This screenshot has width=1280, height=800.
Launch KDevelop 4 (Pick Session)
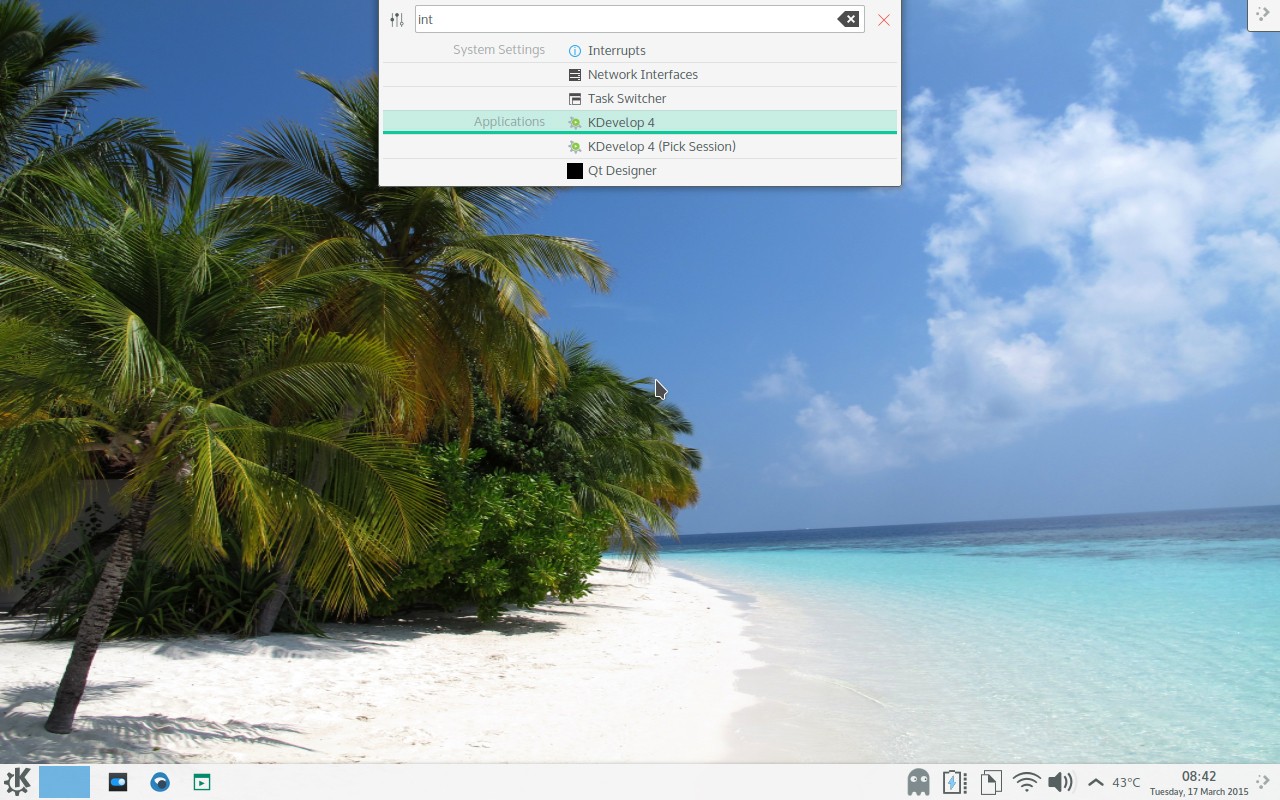(x=661, y=146)
